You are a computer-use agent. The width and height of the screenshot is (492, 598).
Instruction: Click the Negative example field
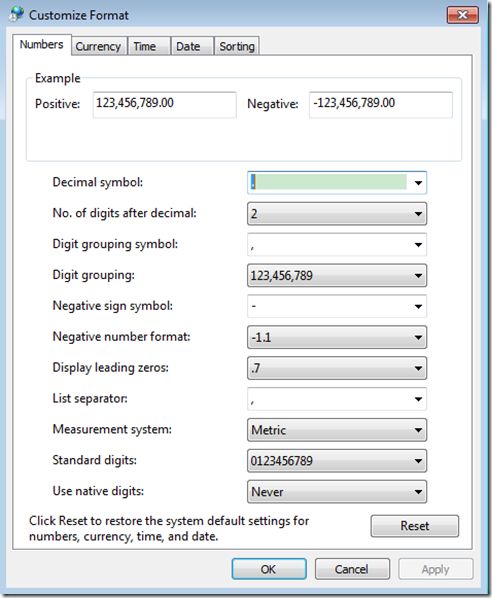pos(381,104)
